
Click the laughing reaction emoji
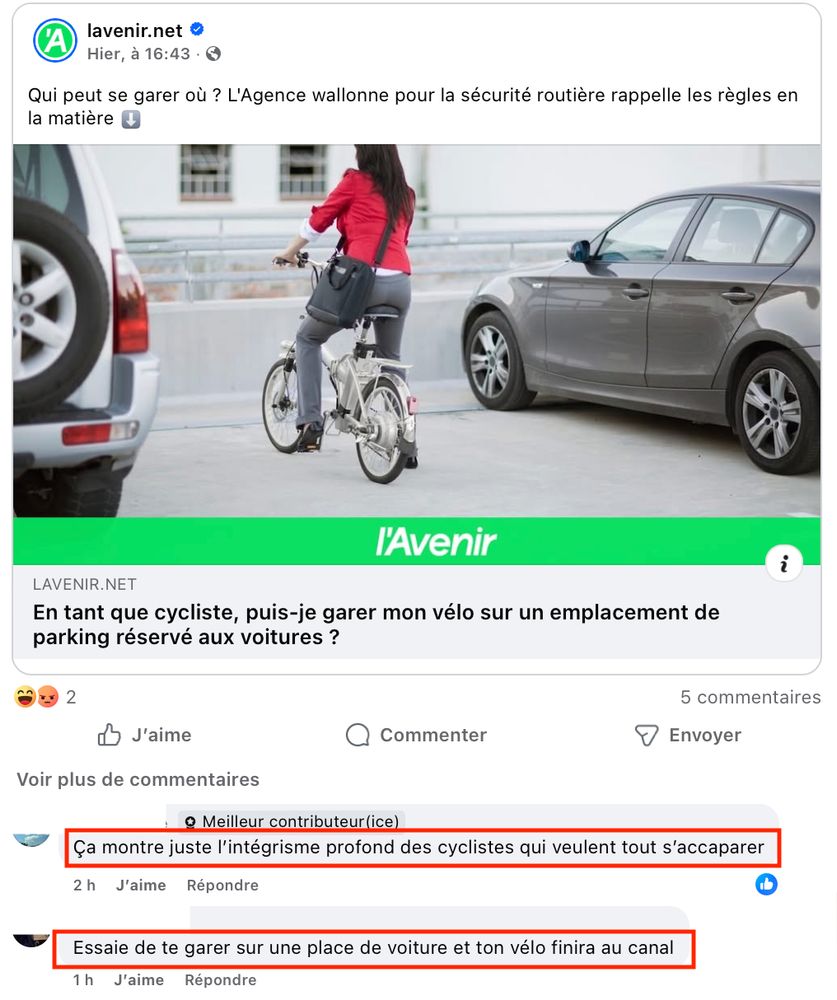(x=25, y=696)
